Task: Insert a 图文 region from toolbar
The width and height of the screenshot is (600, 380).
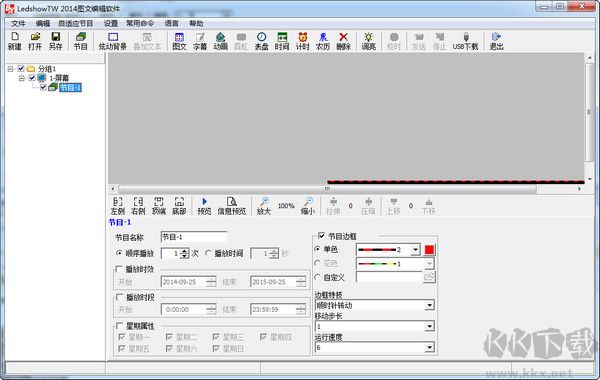Action: point(179,41)
